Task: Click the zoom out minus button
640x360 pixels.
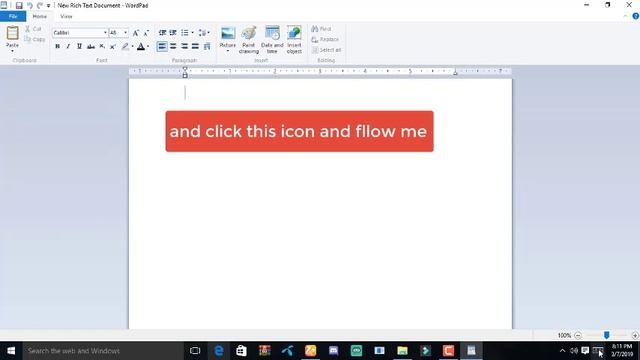Action: (578, 336)
